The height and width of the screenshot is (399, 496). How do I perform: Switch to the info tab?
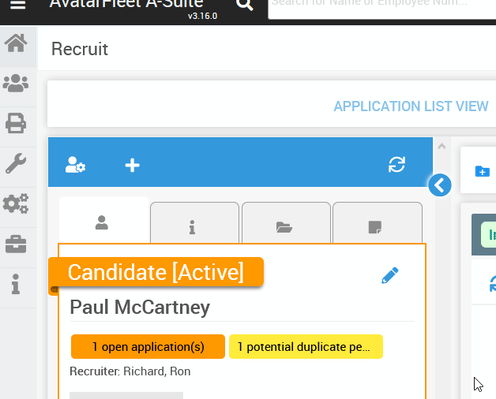point(195,223)
